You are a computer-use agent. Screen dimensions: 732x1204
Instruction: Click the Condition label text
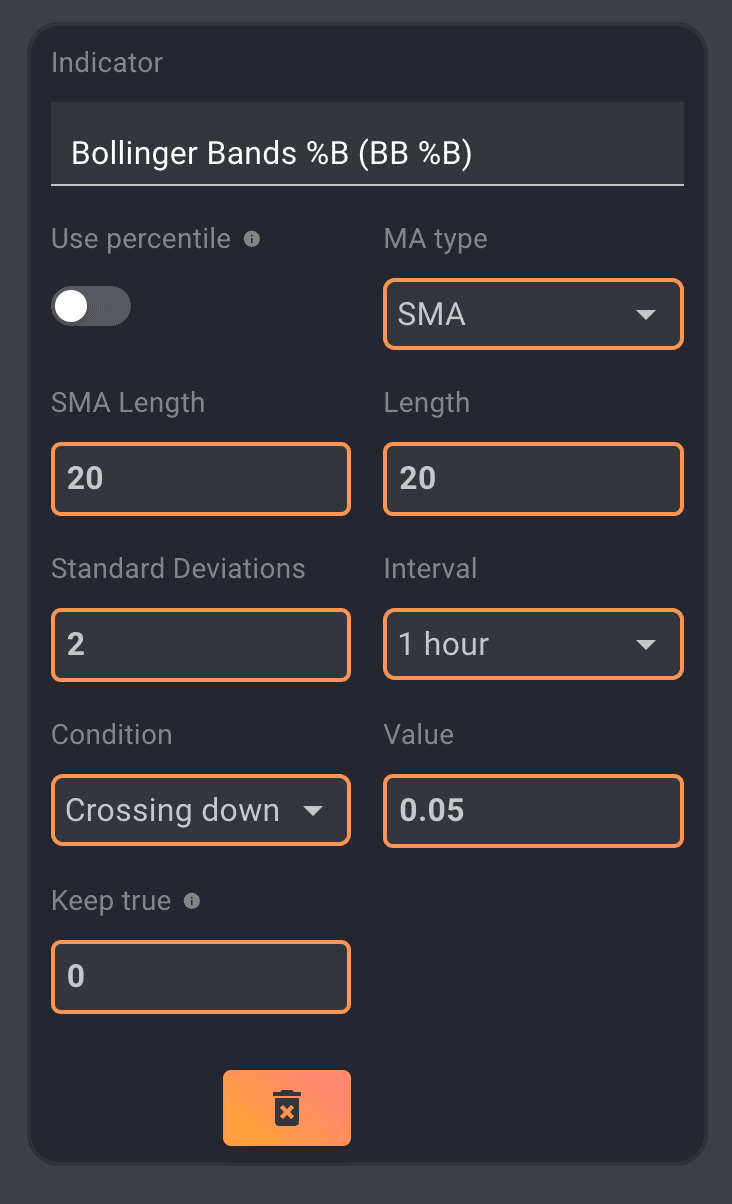pyautogui.click(x=112, y=735)
